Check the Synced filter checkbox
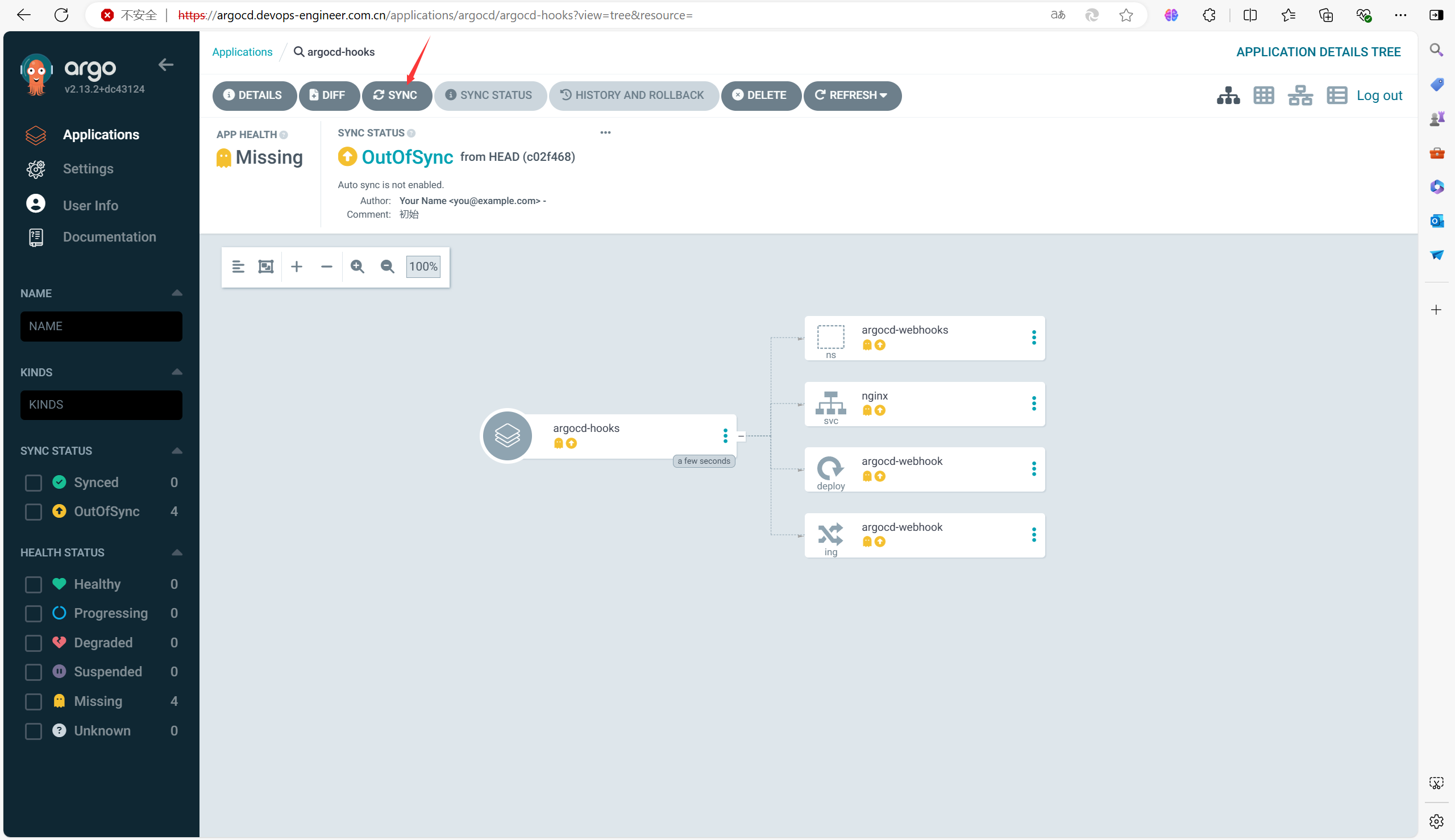 pos(34,483)
